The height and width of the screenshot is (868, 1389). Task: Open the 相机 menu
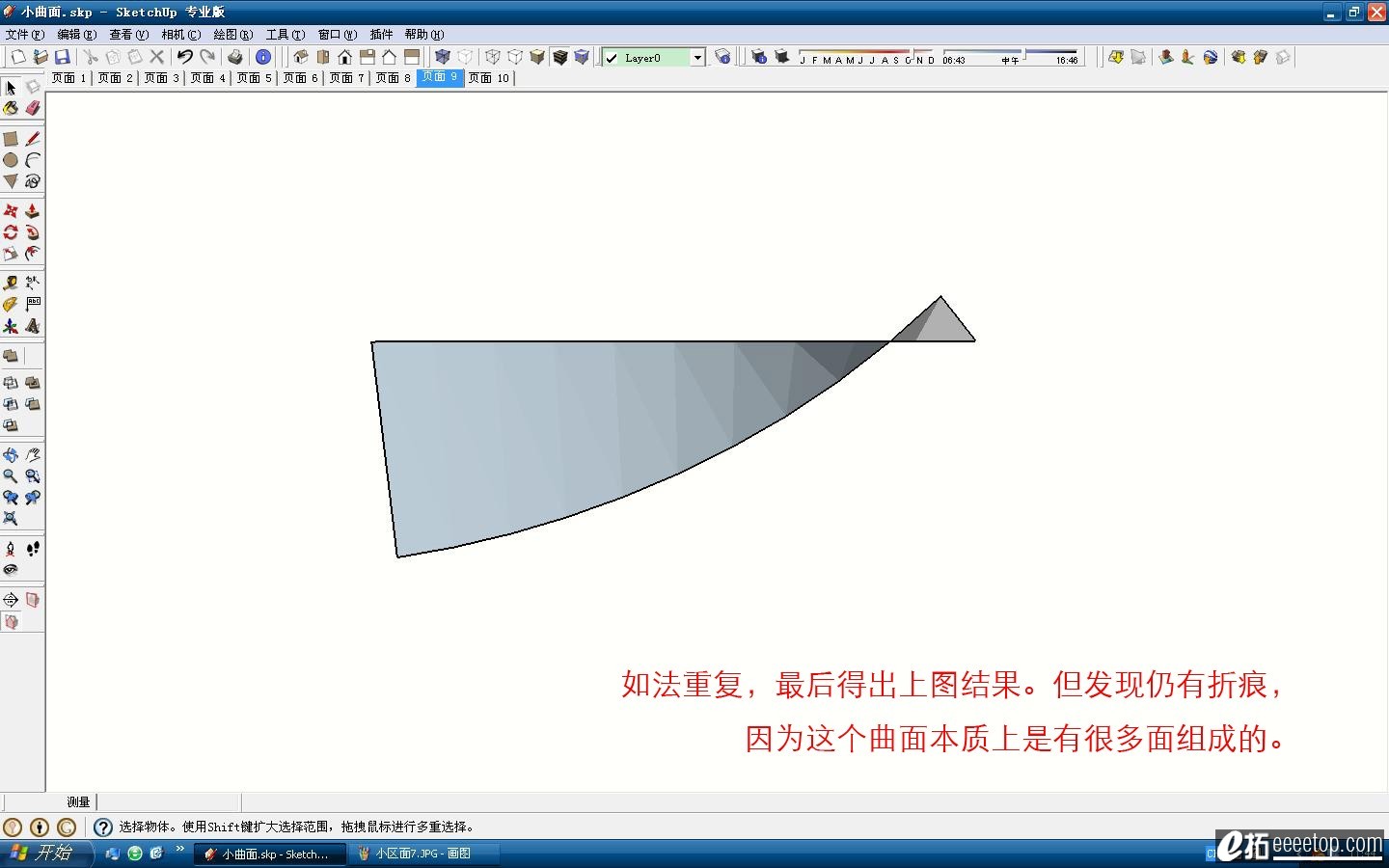(x=181, y=34)
